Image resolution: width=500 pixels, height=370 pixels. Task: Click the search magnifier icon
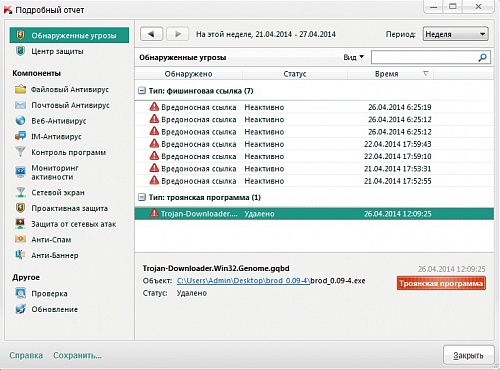482,57
